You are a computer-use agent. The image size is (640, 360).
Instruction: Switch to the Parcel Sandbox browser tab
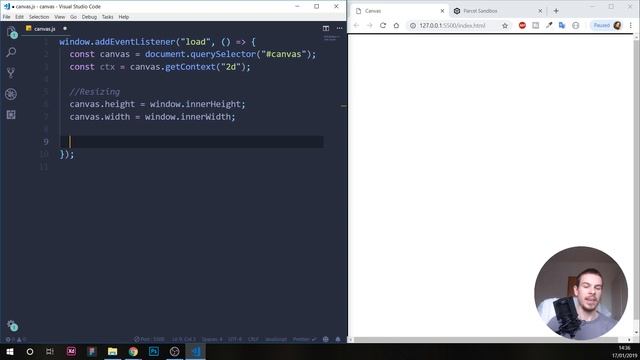[498, 11]
